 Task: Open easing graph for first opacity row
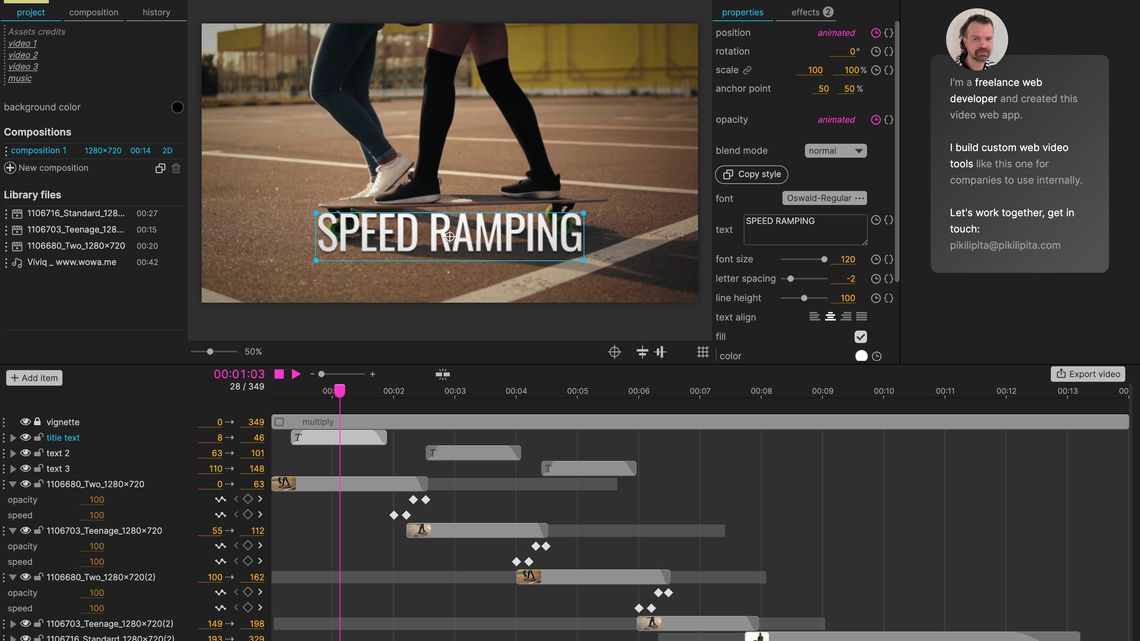(220, 500)
